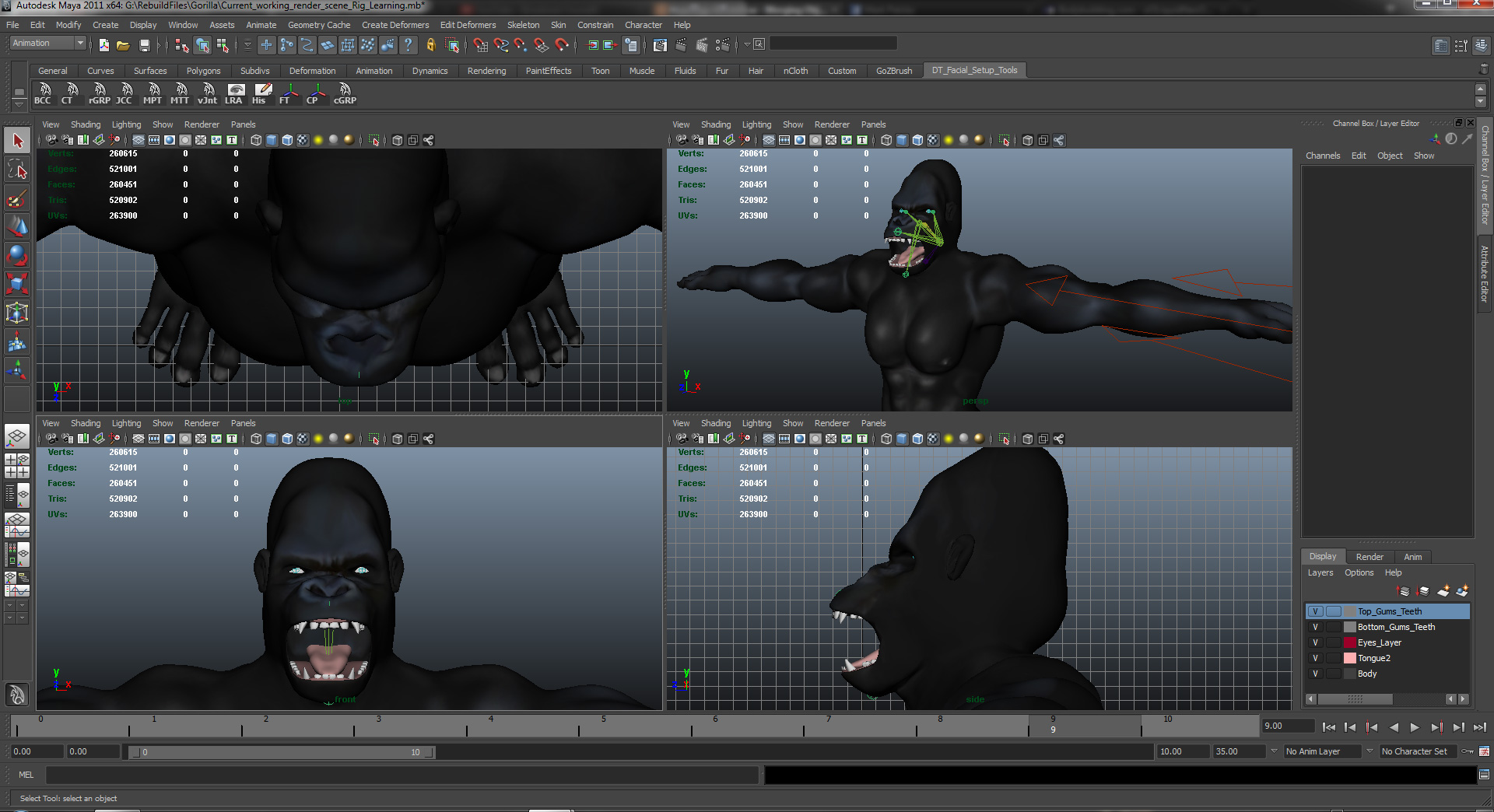This screenshot has width=1494, height=812.
Task: Toggle Bottom_Gums_Teeth layer visibility
Action: pyautogui.click(x=1316, y=627)
